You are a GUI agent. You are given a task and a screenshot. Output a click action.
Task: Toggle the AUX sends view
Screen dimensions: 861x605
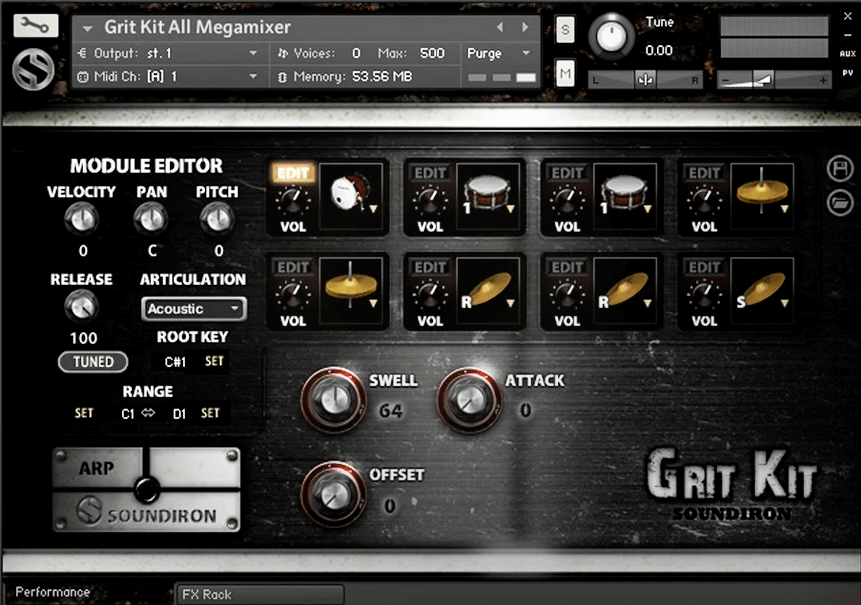847,53
